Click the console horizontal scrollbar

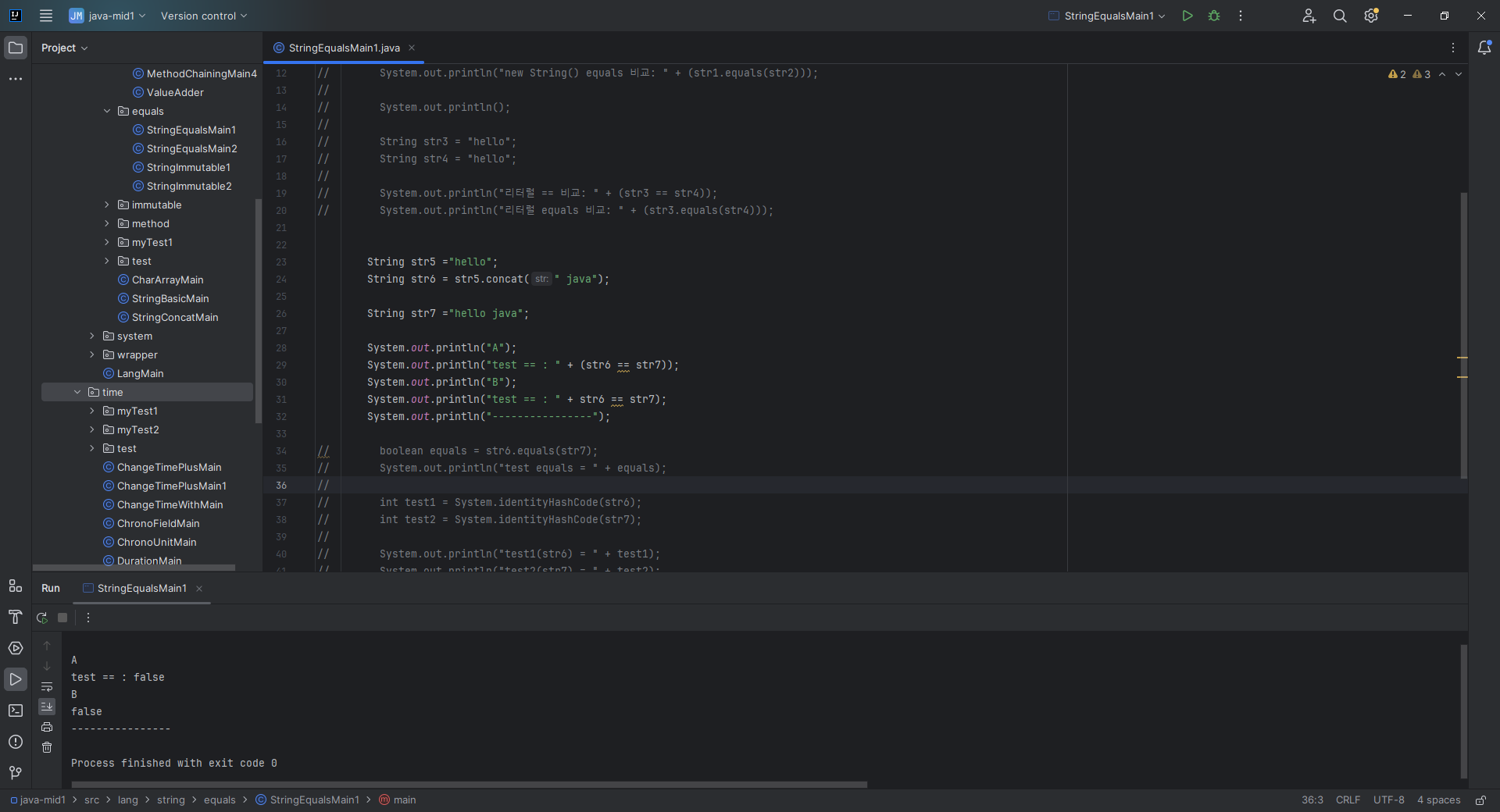pos(469,785)
